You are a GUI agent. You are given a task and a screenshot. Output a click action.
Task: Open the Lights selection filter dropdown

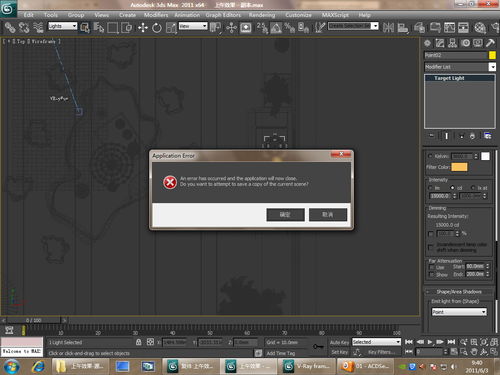(62, 26)
